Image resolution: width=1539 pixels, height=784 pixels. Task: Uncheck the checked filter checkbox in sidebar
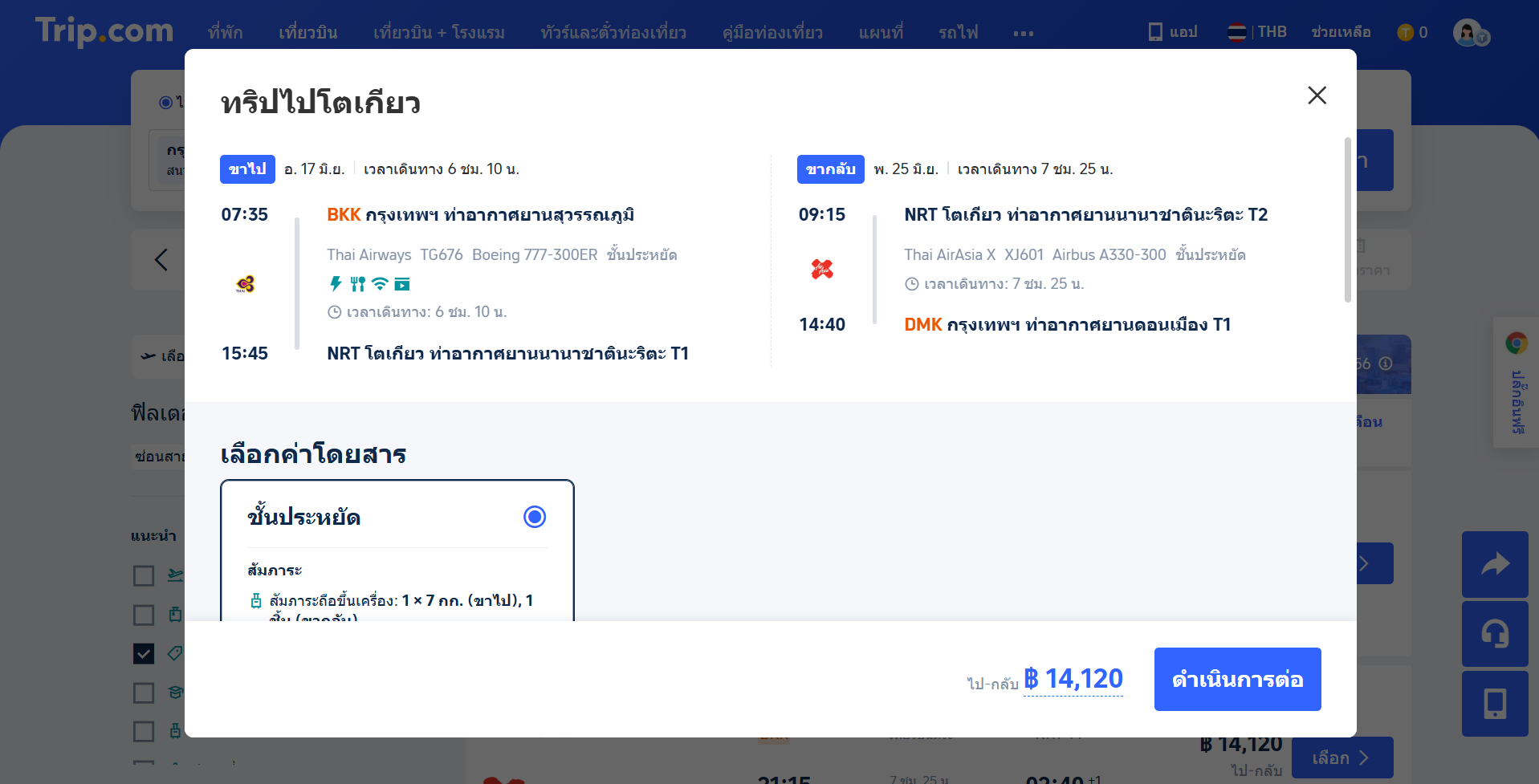(144, 654)
